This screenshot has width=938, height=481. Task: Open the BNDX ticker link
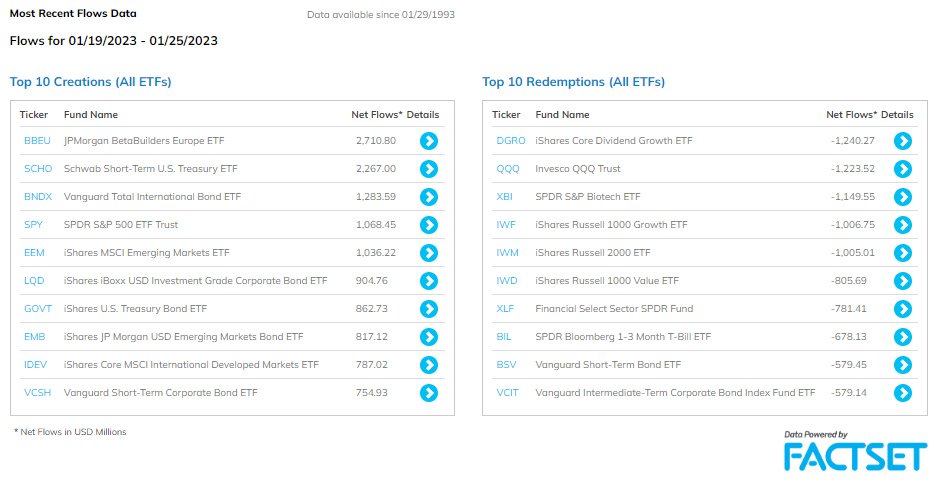[38, 197]
